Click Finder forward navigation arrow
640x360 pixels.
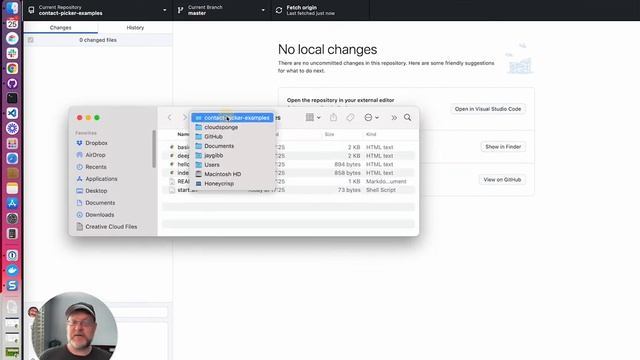pos(184,118)
